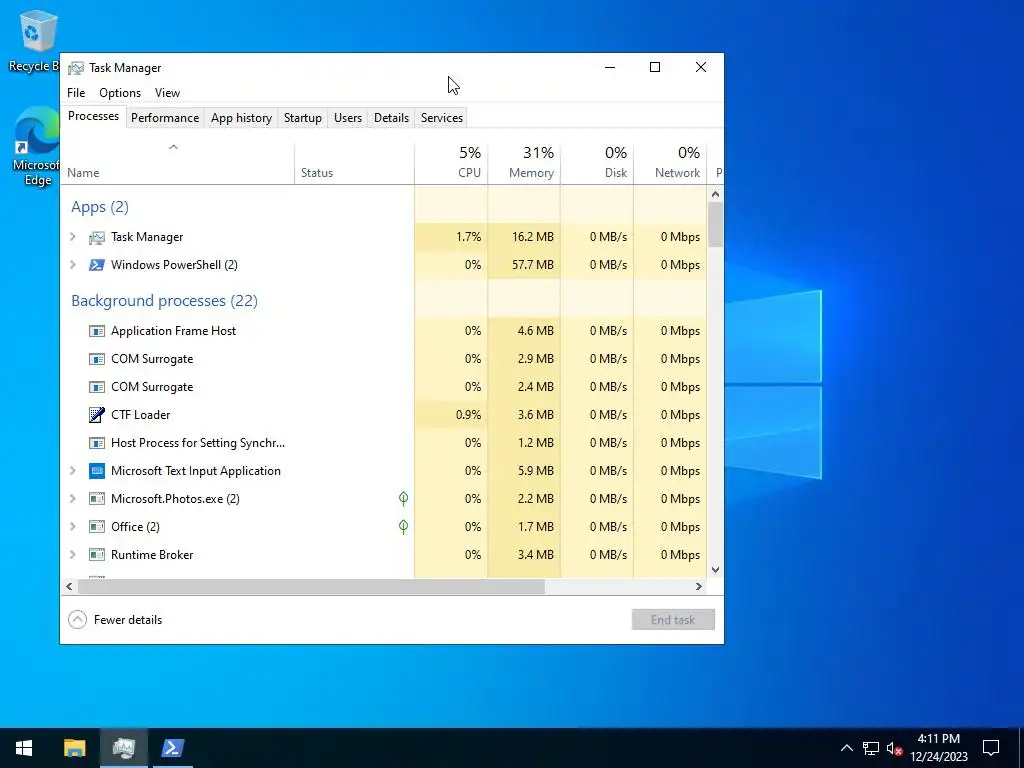Click the Task Manager title bar icon
This screenshot has height=768, width=1024.
(x=76, y=68)
